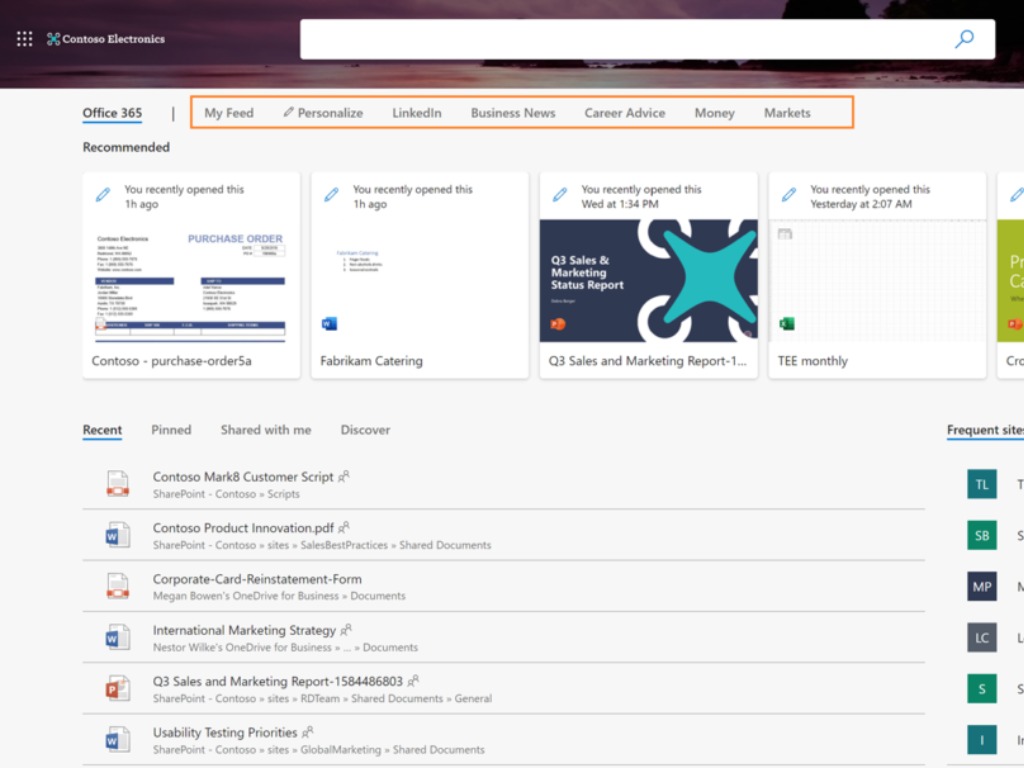The height and width of the screenshot is (768, 1024).
Task: Open the Personalize feed option
Action: [323, 113]
